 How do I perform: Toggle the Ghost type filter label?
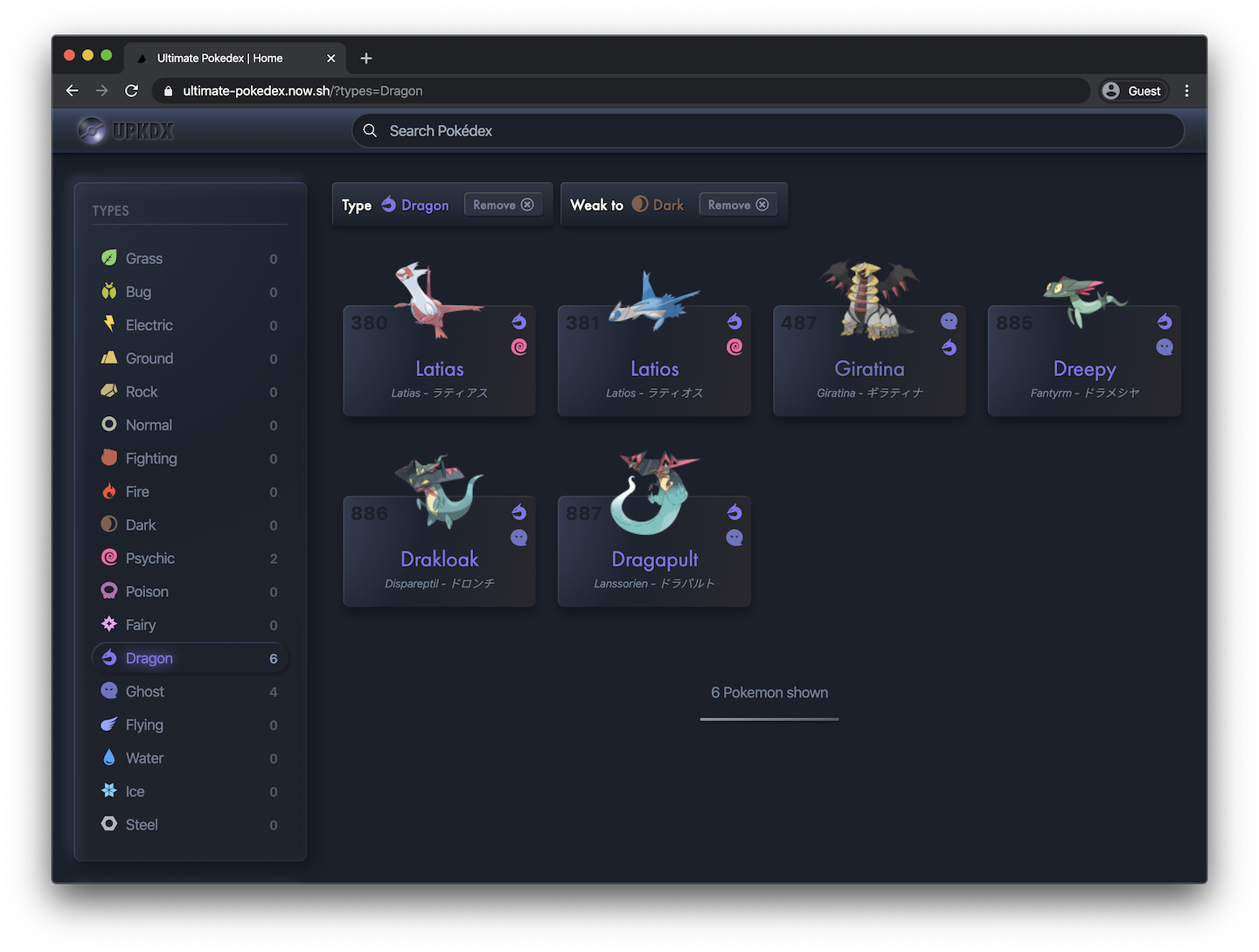pos(145,691)
